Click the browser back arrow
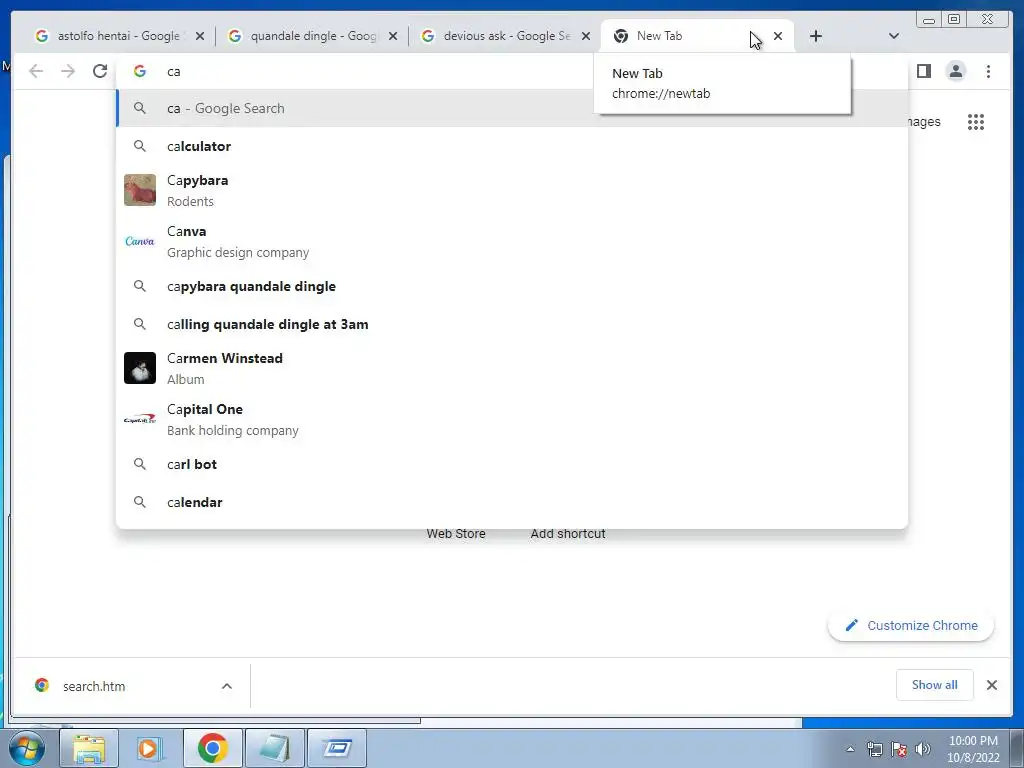 click(36, 71)
